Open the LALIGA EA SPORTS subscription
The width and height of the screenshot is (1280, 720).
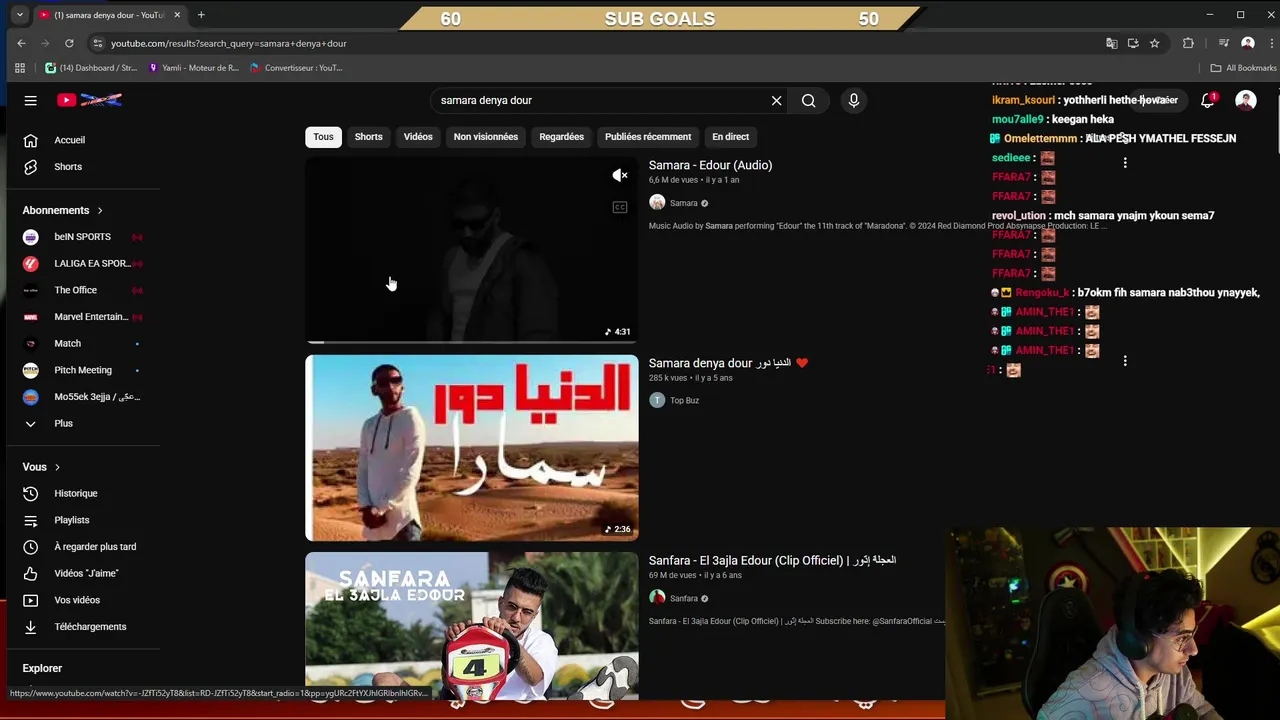pyautogui.click(x=82, y=264)
